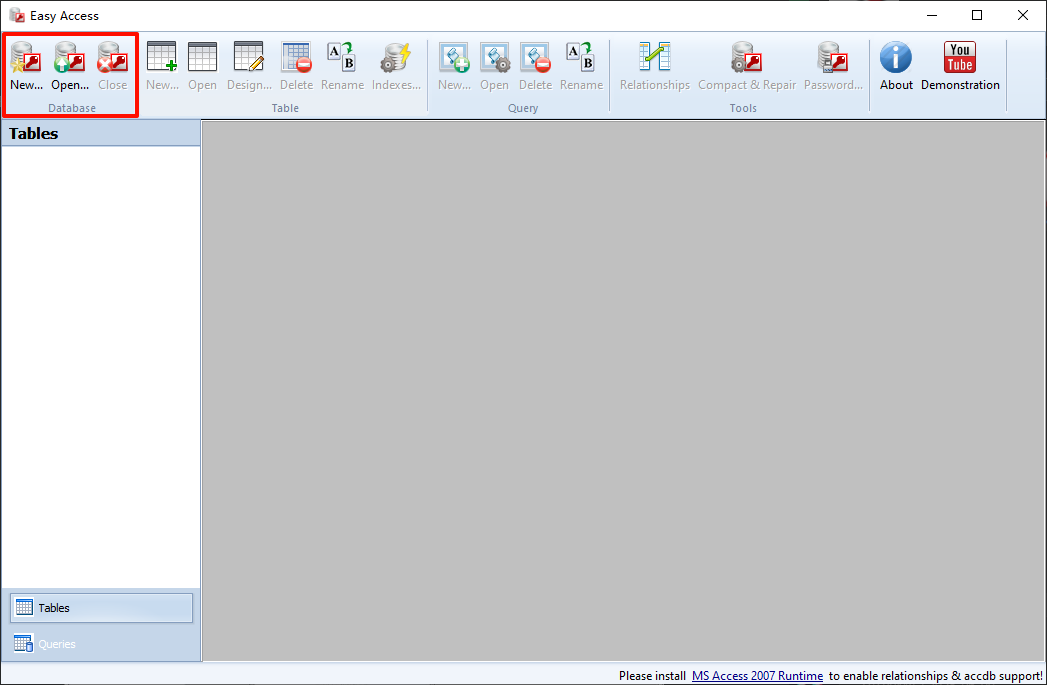Create a new table

point(162,66)
